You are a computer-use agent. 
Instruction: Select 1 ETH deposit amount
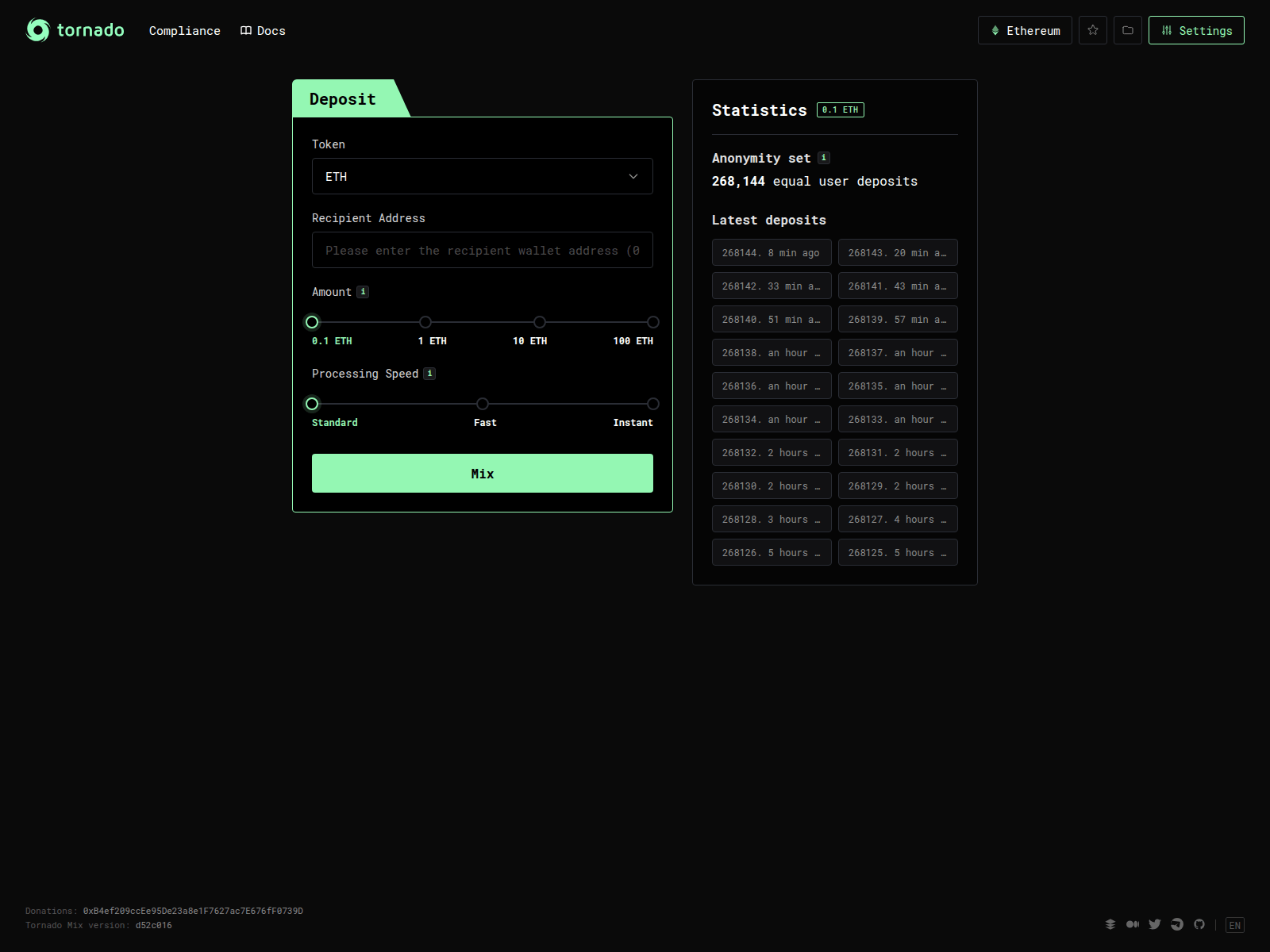coord(425,322)
